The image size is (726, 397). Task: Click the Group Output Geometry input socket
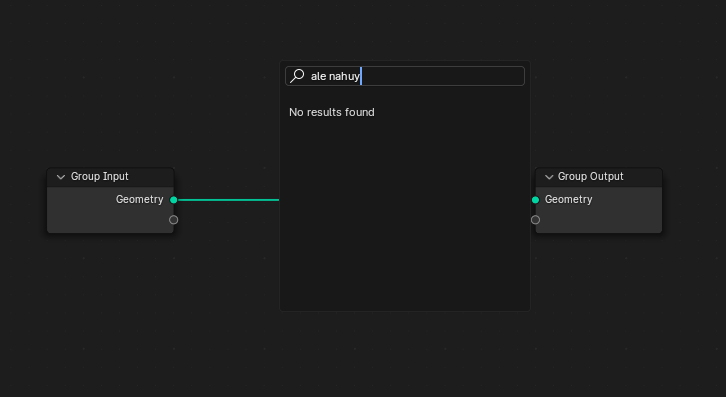(x=535, y=200)
